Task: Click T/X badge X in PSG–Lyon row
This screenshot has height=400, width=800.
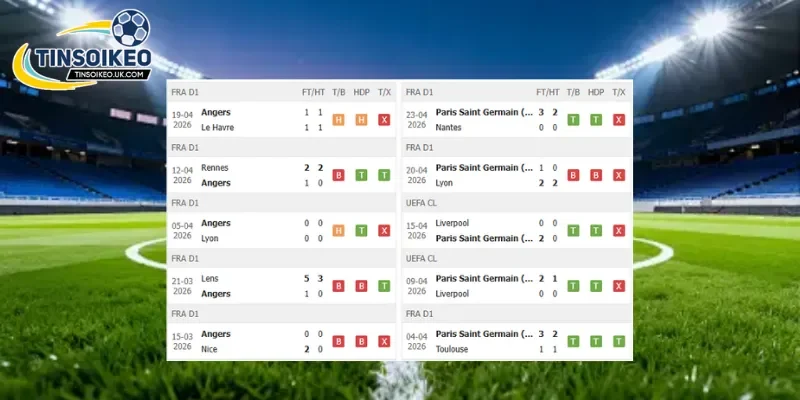Action: pyautogui.click(x=619, y=176)
